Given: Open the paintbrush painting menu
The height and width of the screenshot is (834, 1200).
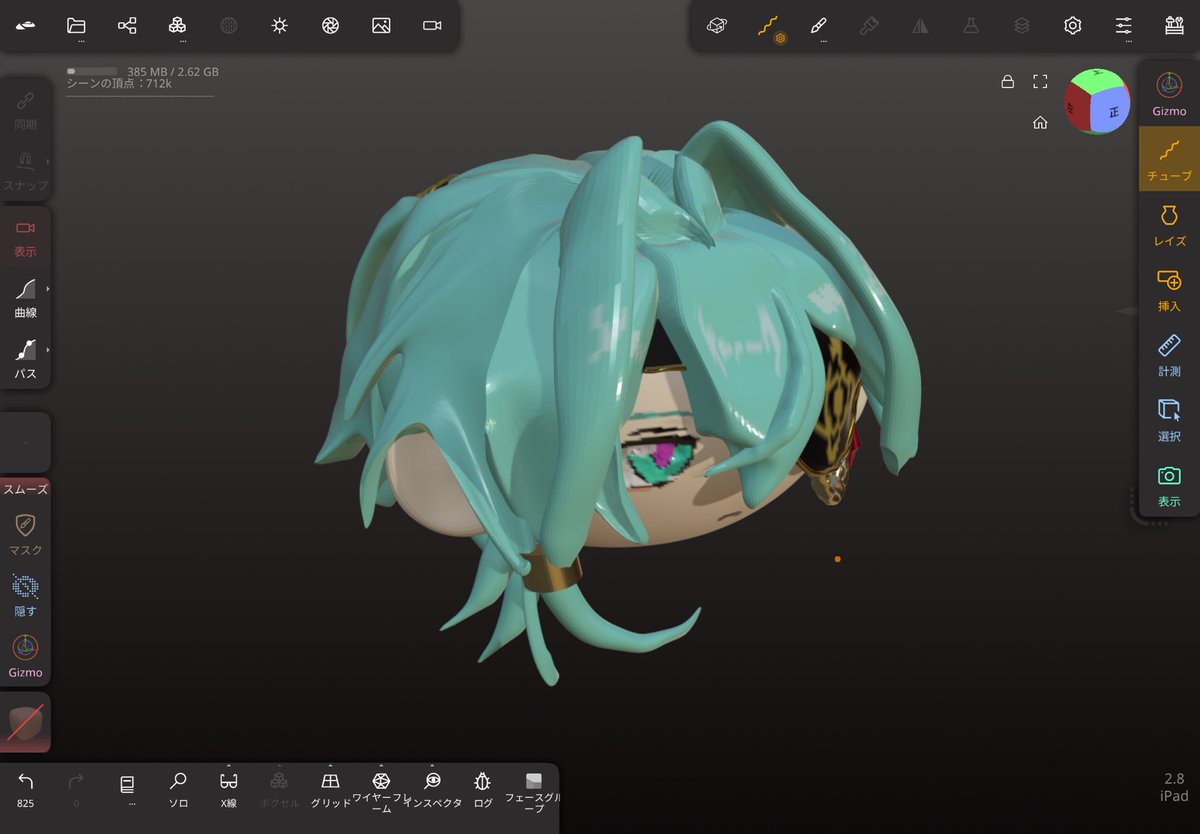Looking at the screenshot, I should [818, 25].
